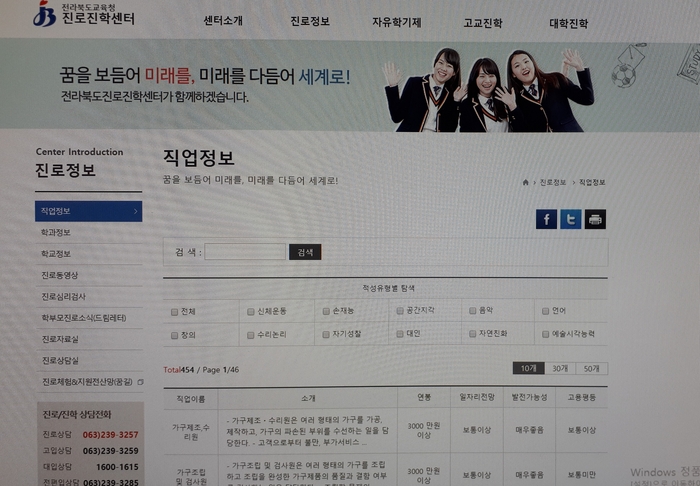Viewport: 700px width, 486px height.
Task: Check the 신체운동 checkbox
Action: [x=250, y=312]
